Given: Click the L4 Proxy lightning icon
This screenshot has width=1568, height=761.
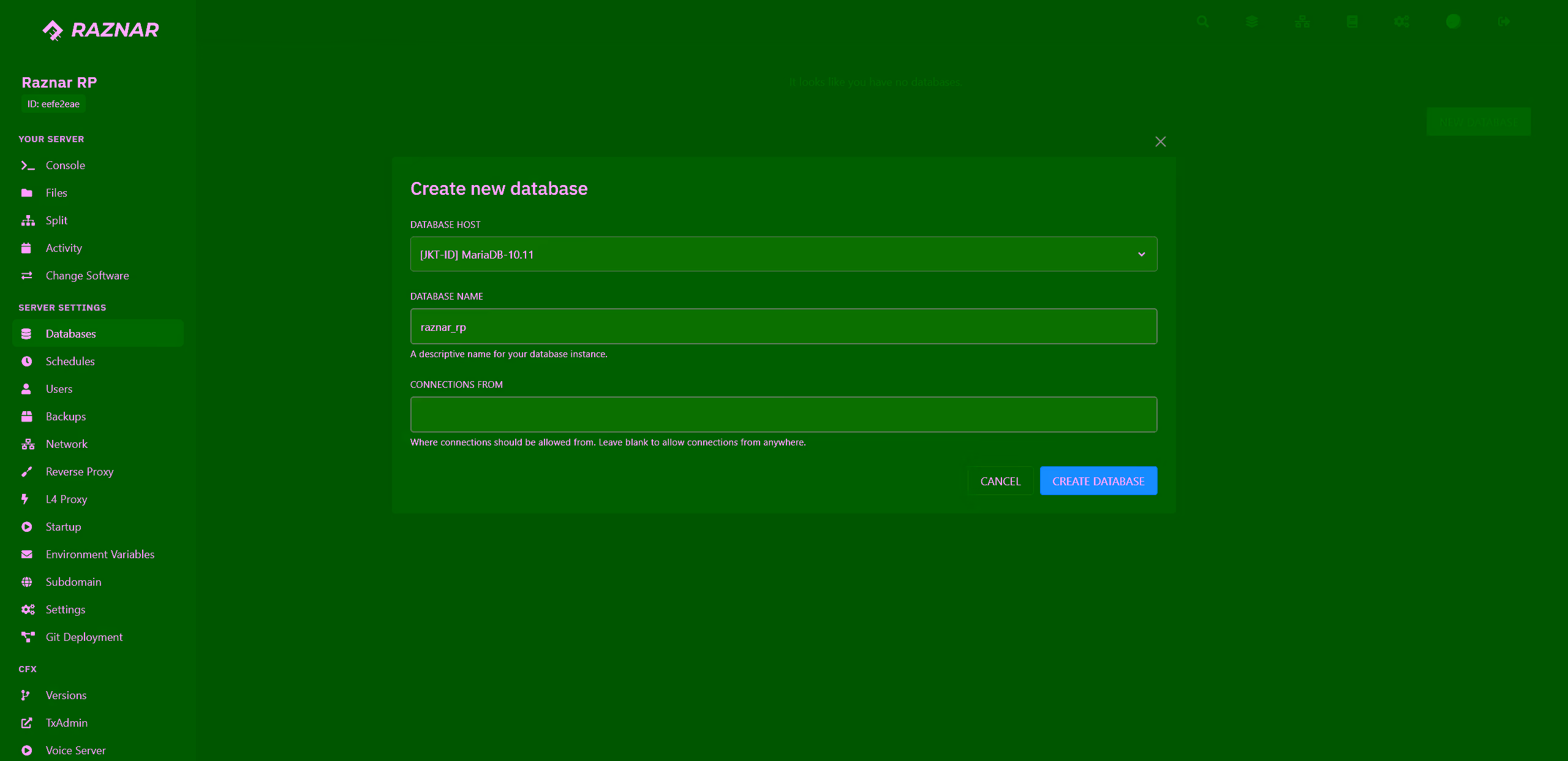Looking at the screenshot, I should 25,499.
